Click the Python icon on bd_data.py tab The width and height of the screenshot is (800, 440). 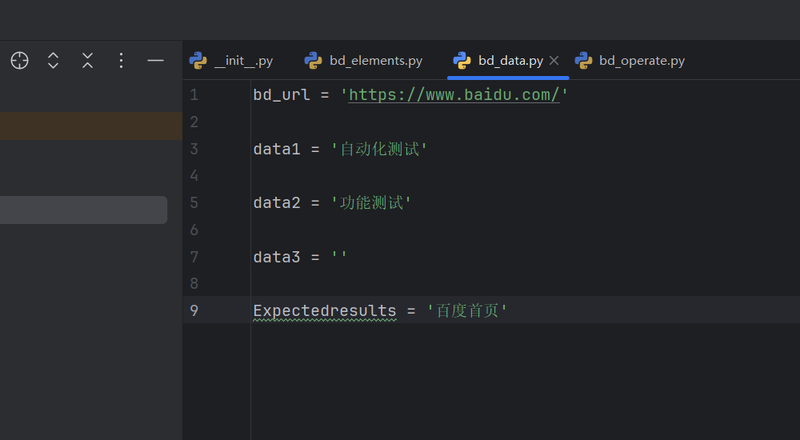point(463,61)
